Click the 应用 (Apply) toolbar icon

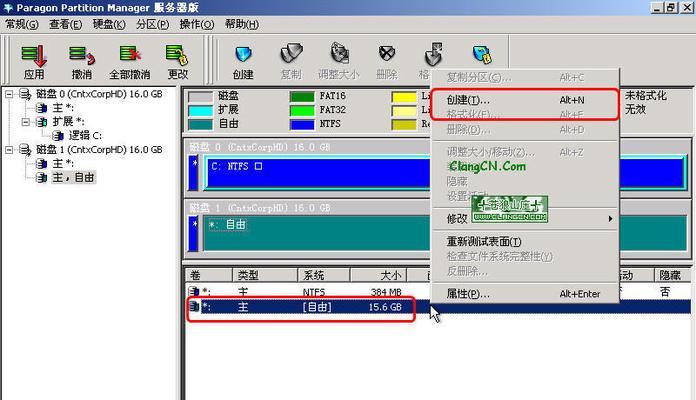click(34, 55)
